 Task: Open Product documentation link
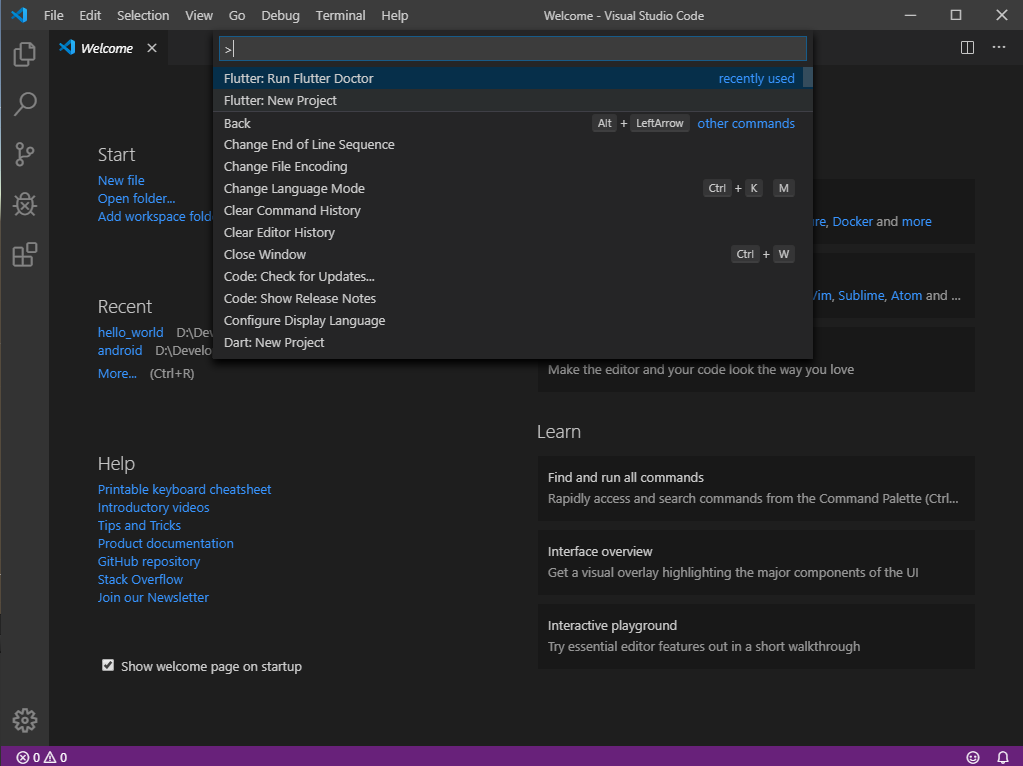[x=166, y=544]
